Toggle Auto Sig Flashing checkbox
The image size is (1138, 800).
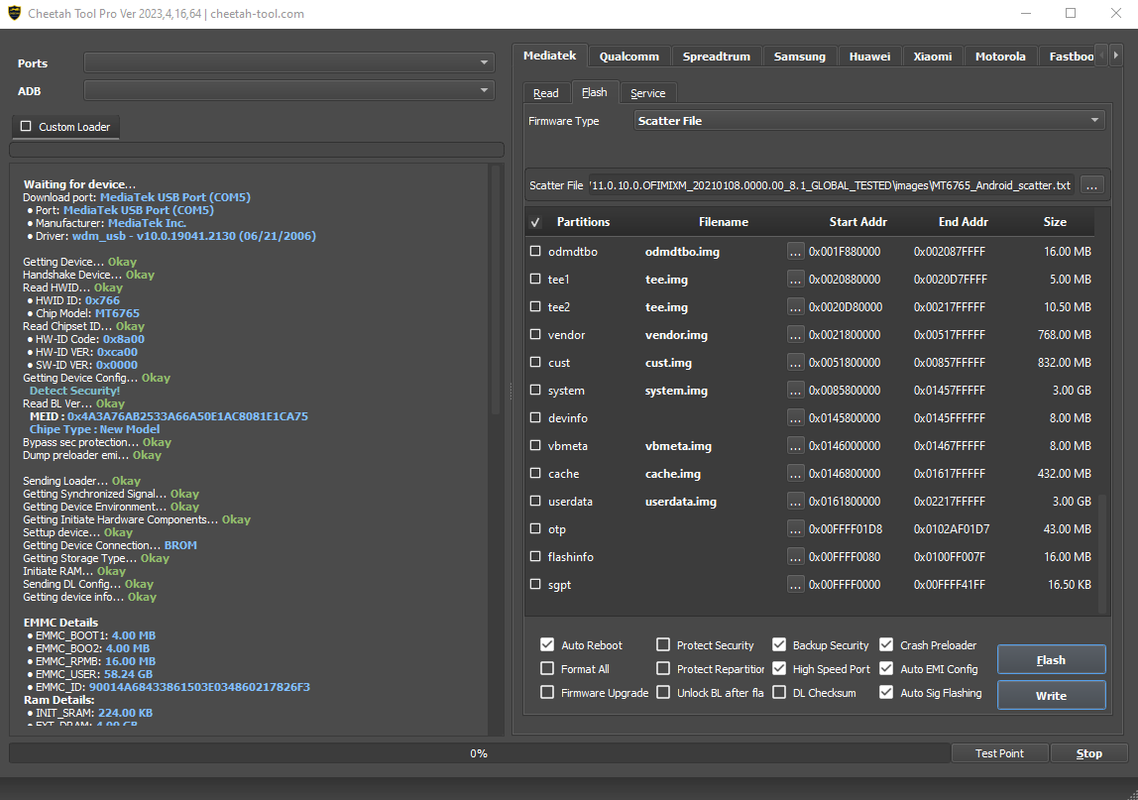tap(886, 693)
